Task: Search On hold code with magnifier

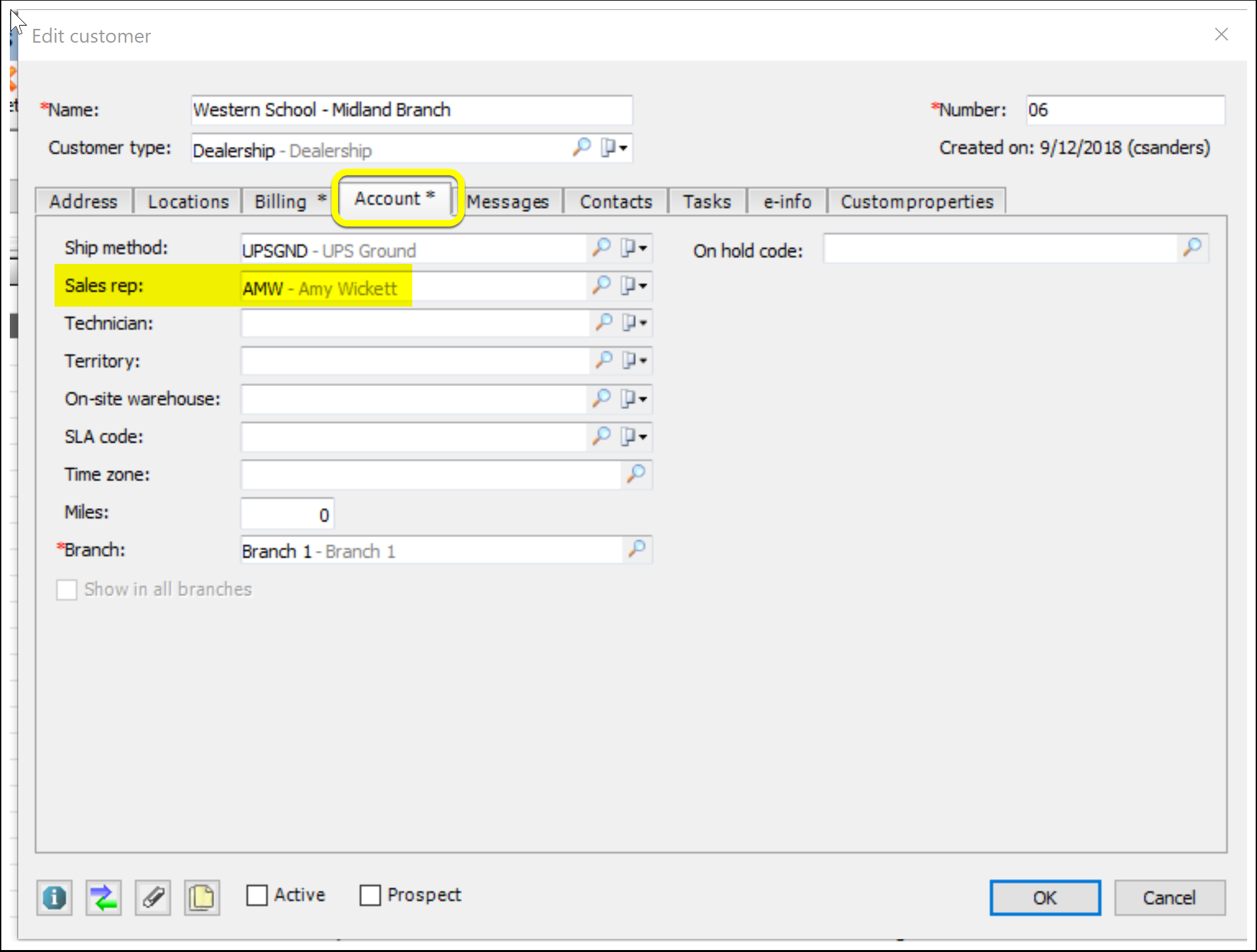Action: click(1191, 249)
